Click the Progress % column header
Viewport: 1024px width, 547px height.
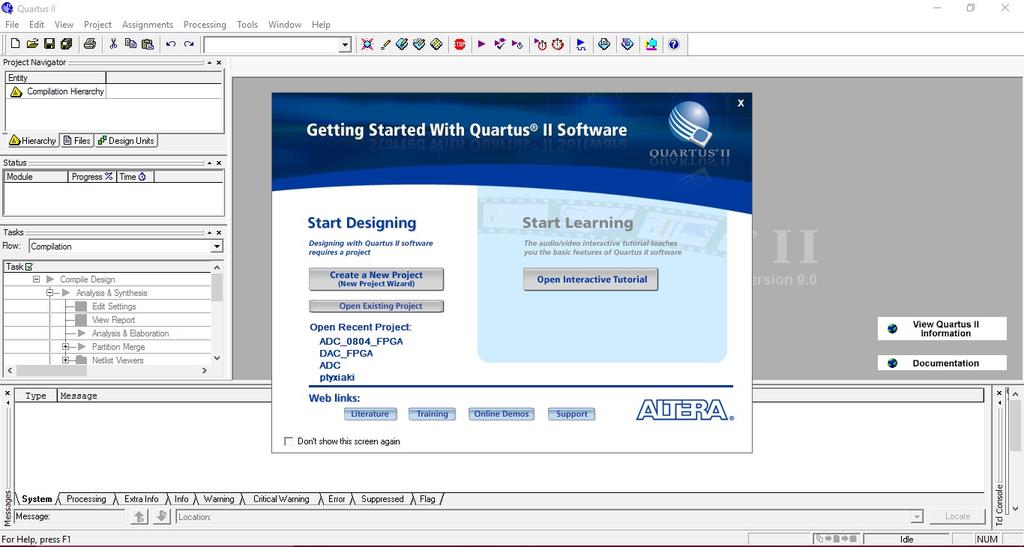(x=92, y=176)
